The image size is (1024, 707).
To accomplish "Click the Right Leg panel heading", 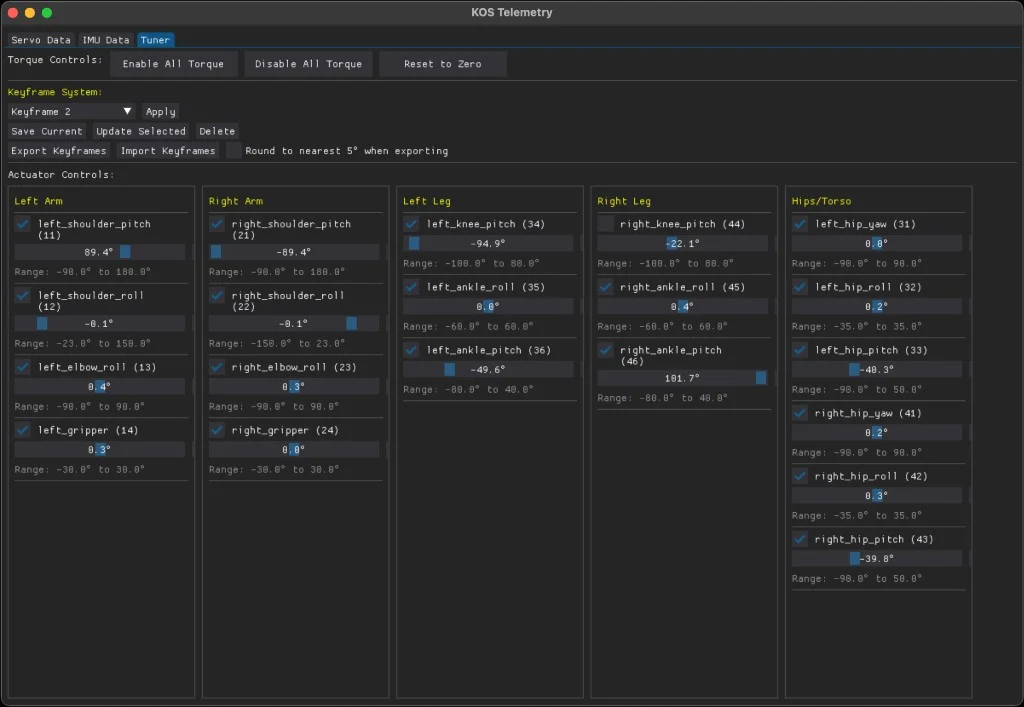I will click(x=624, y=201).
